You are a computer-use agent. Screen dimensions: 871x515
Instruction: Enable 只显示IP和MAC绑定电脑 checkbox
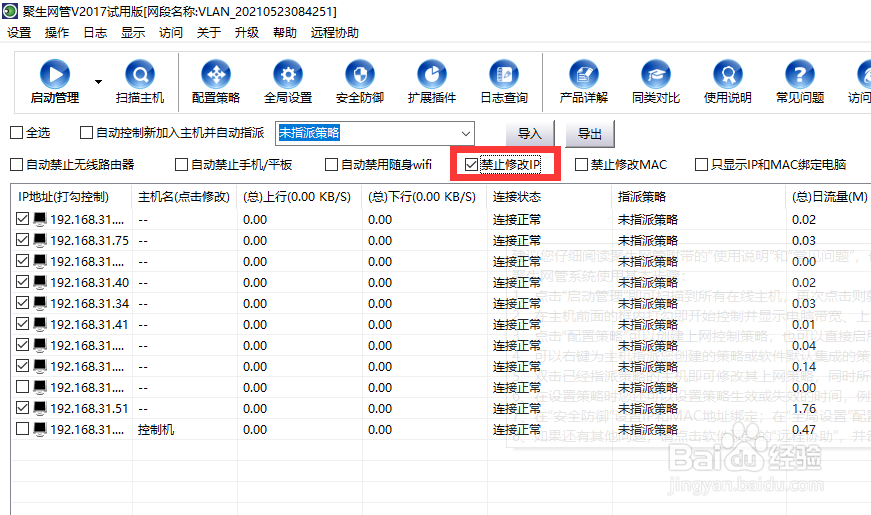(702, 164)
